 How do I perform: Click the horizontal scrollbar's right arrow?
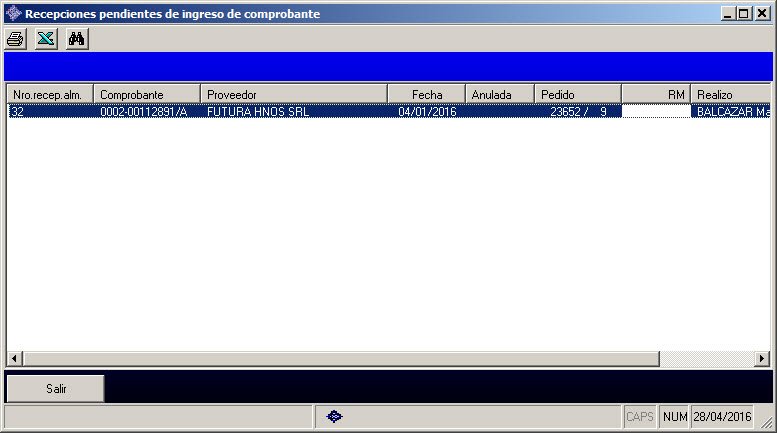762,358
